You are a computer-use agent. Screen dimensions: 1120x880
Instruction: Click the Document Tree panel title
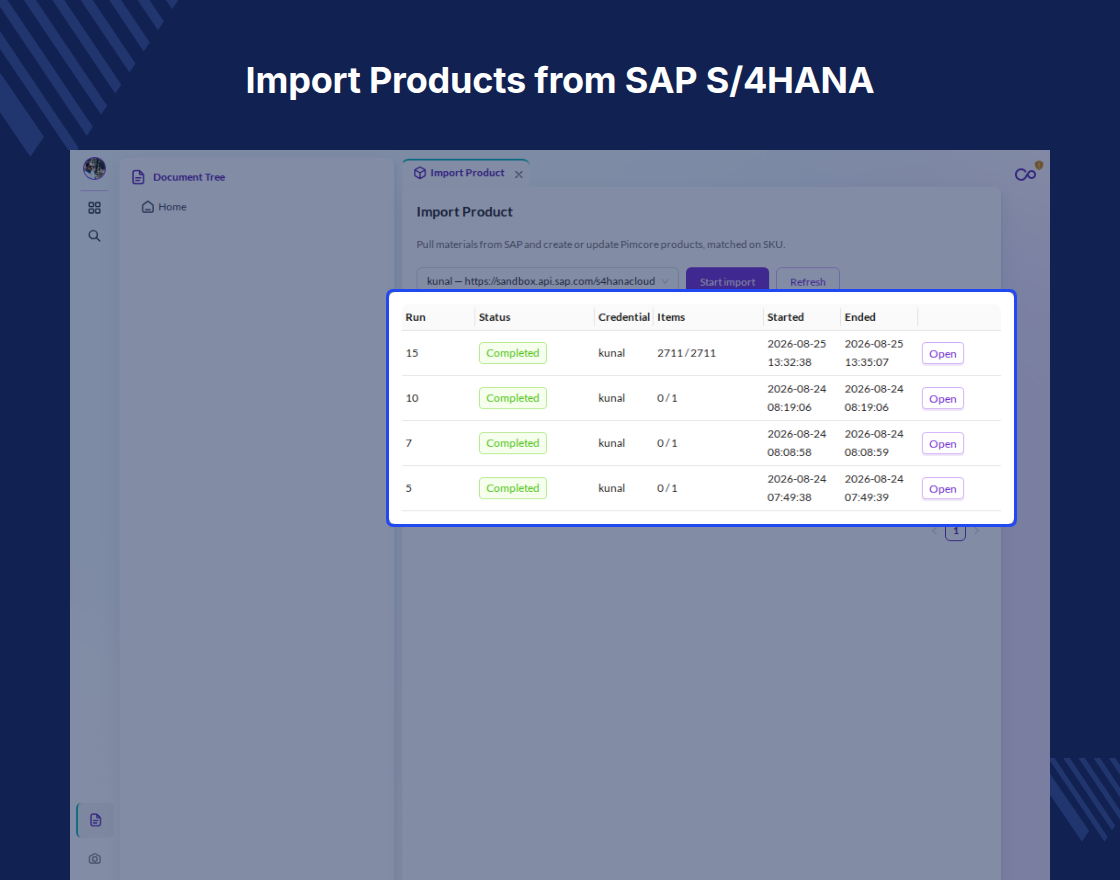click(189, 177)
